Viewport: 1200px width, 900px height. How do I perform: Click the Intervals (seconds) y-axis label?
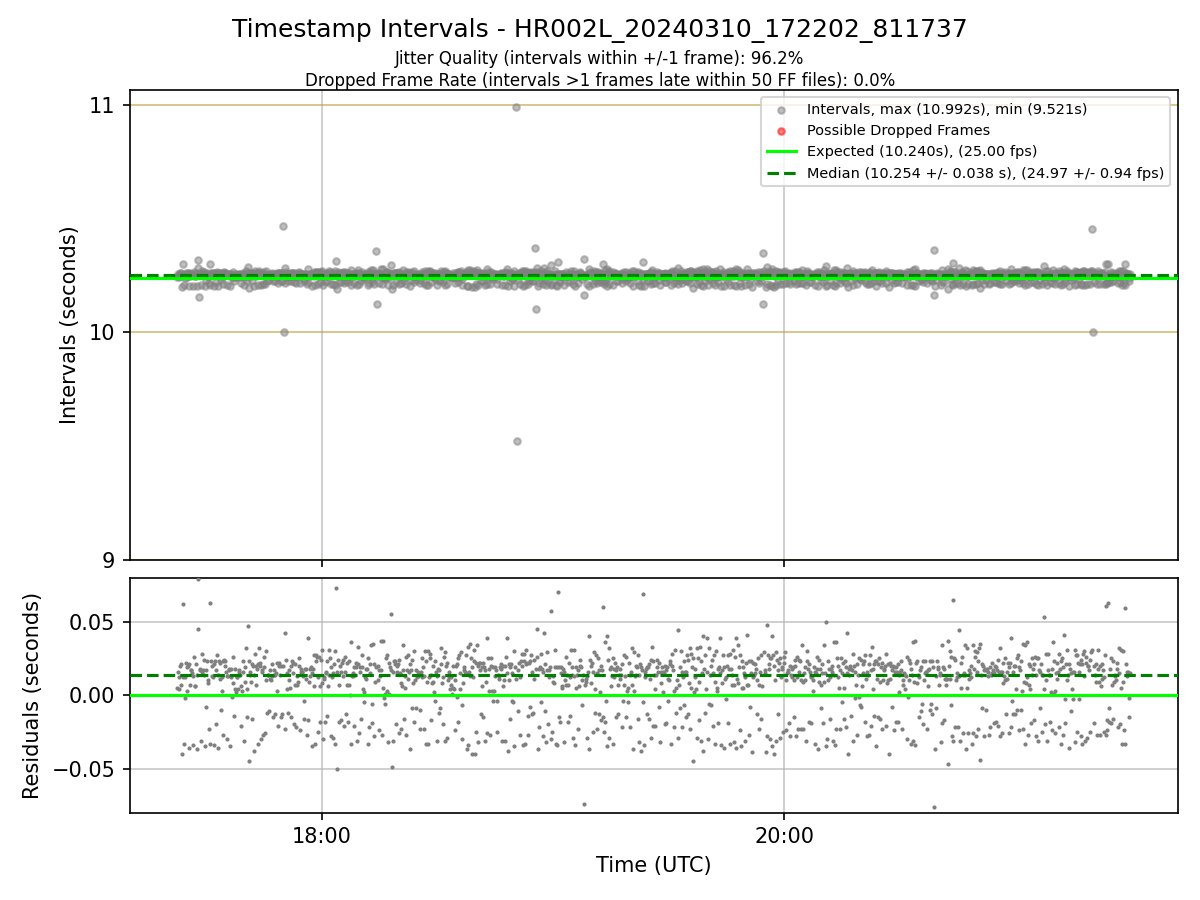69,325
